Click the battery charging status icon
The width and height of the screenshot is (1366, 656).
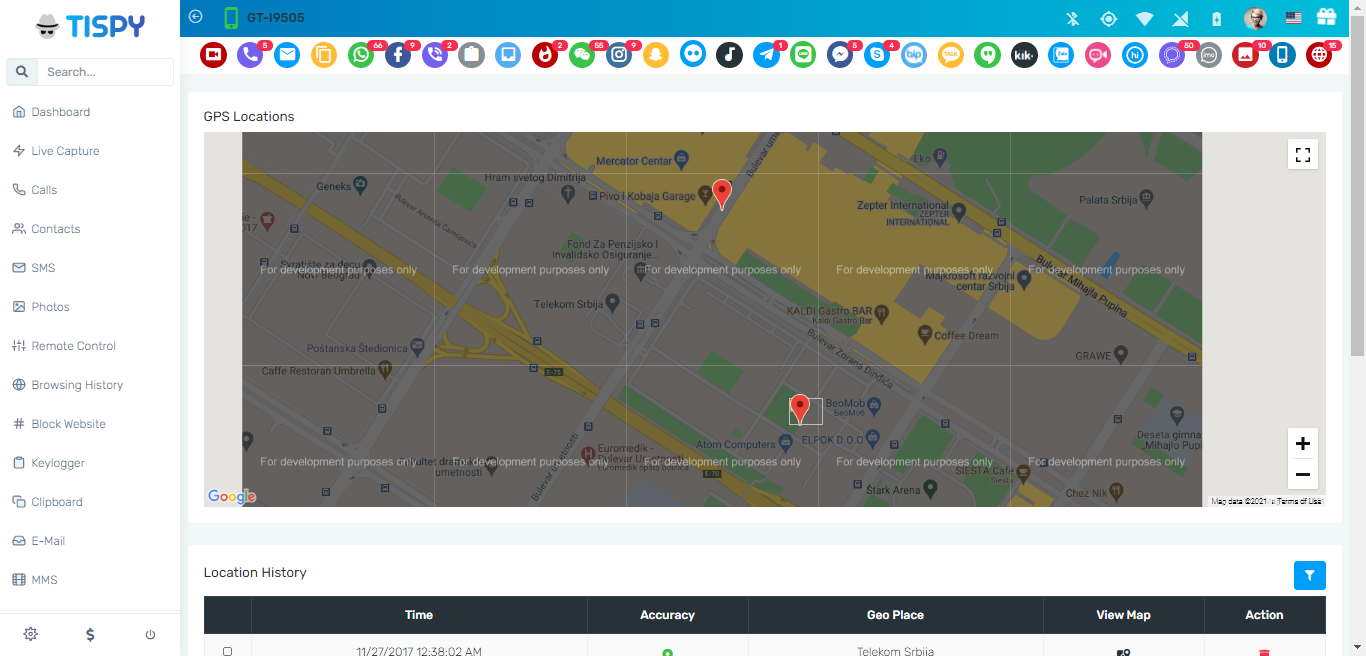[x=1216, y=18]
